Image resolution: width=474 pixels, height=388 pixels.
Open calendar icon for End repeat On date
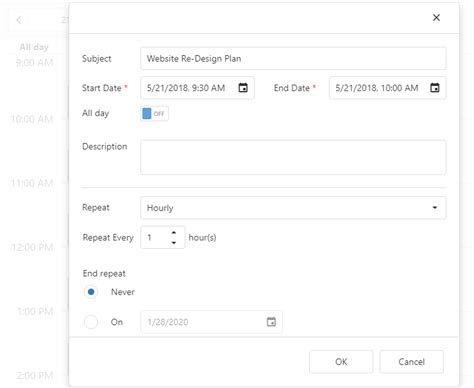(271, 322)
